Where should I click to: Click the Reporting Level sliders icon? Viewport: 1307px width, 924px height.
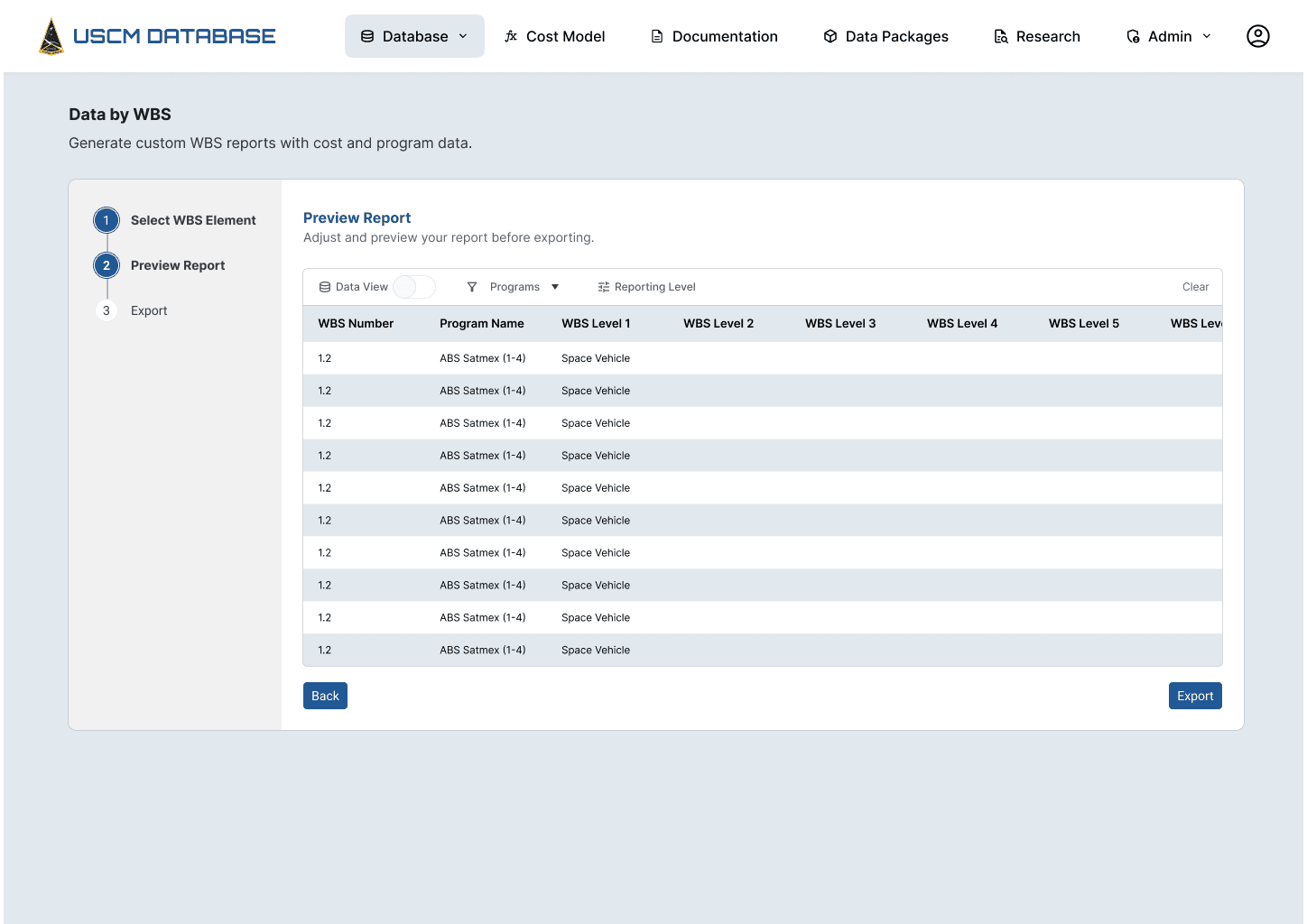pos(603,287)
